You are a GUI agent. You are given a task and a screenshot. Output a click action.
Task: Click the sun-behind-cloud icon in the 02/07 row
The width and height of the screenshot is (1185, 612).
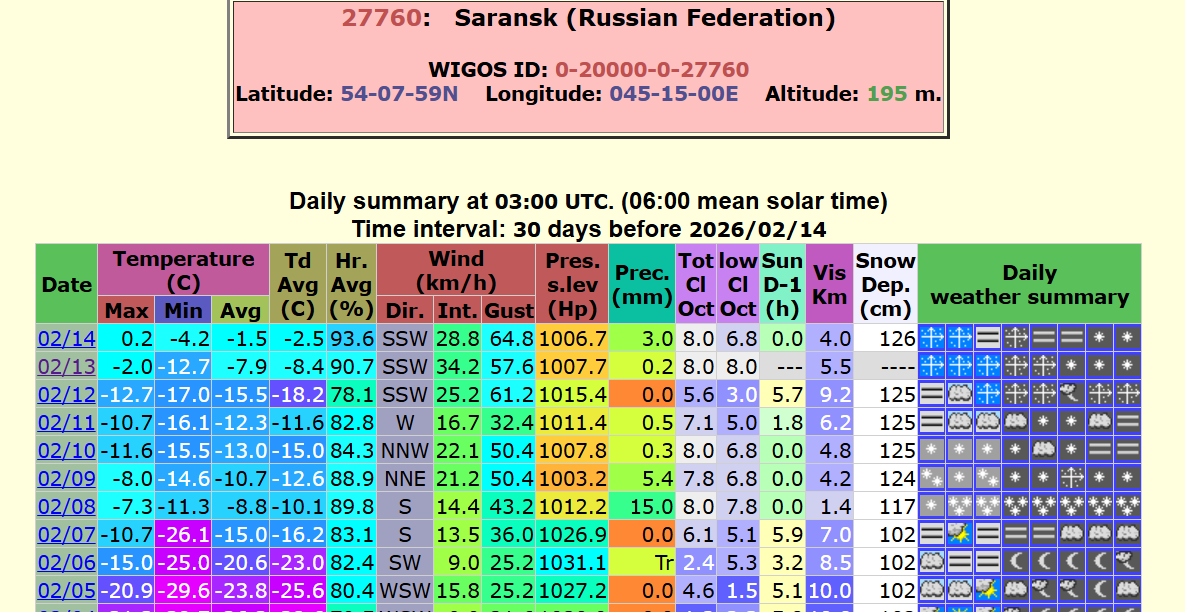click(960, 534)
